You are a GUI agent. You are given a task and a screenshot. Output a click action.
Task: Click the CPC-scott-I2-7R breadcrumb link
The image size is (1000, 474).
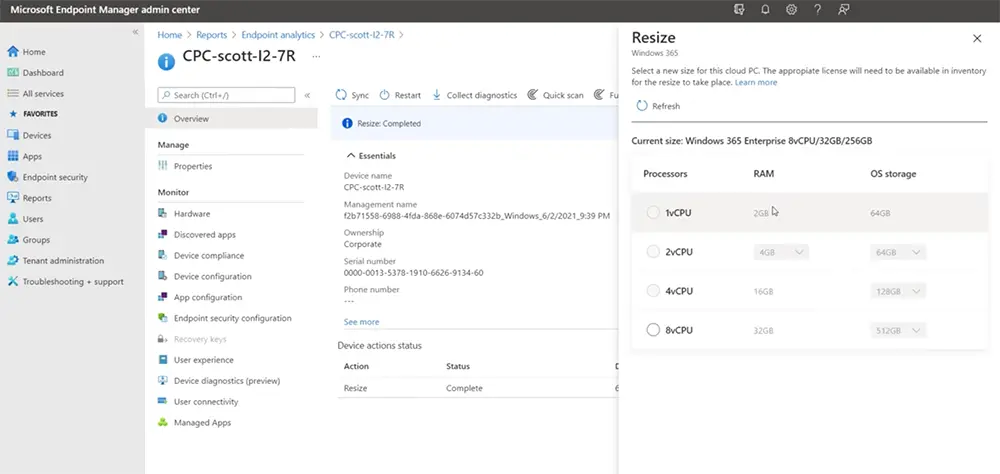[362, 35]
